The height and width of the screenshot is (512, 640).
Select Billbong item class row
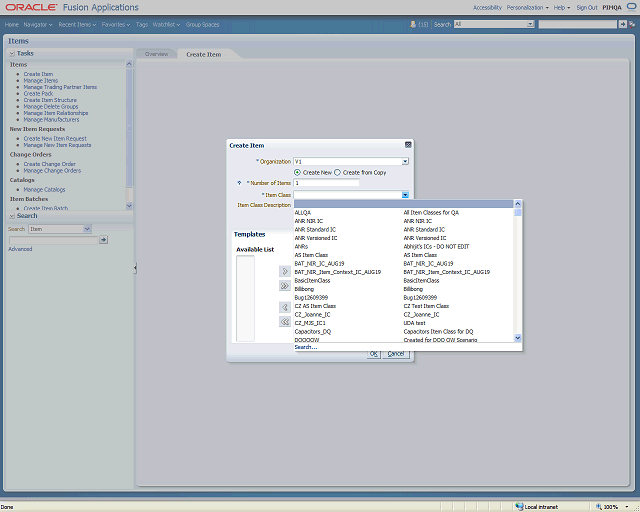pos(404,289)
